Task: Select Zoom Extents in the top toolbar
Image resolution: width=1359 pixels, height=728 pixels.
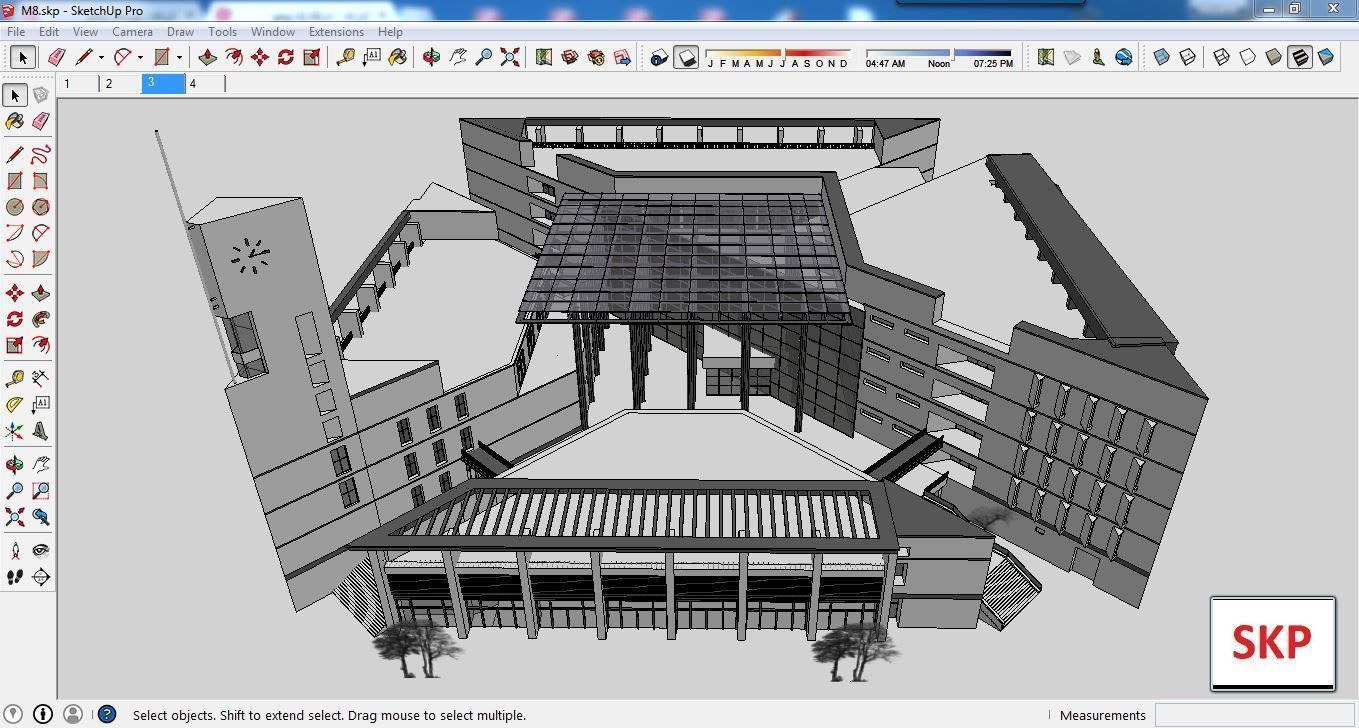Action: coord(510,57)
